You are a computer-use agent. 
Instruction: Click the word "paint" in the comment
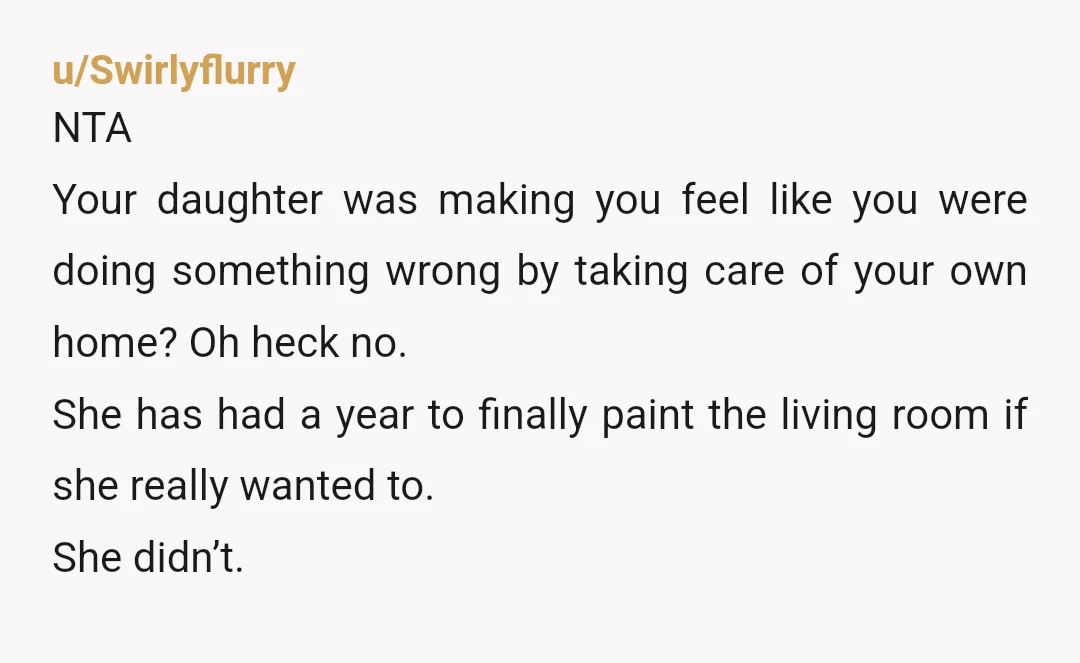[x=647, y=415]
